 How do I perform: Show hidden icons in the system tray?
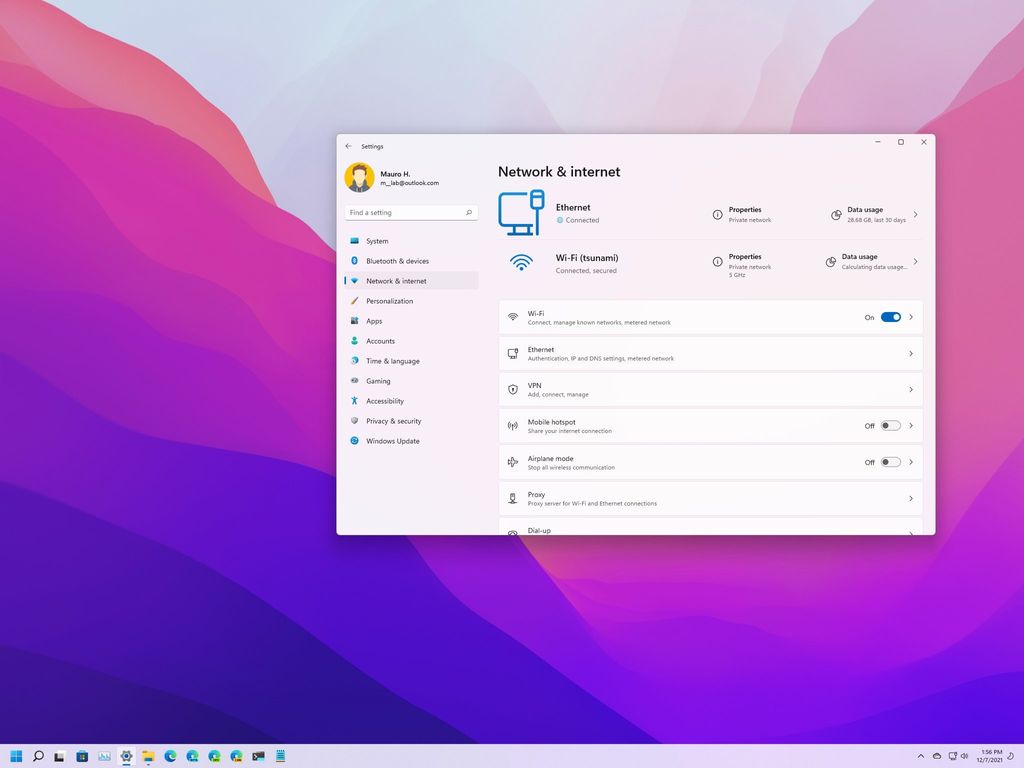pyautogui.click(x=920, y=757)
